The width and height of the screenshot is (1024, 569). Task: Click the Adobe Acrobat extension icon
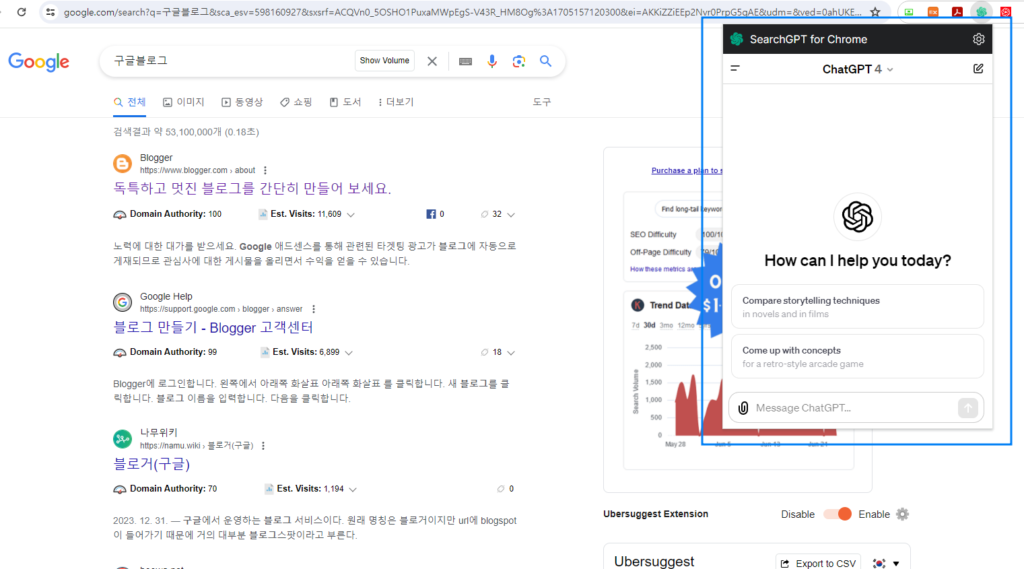(x=957, y=12)
